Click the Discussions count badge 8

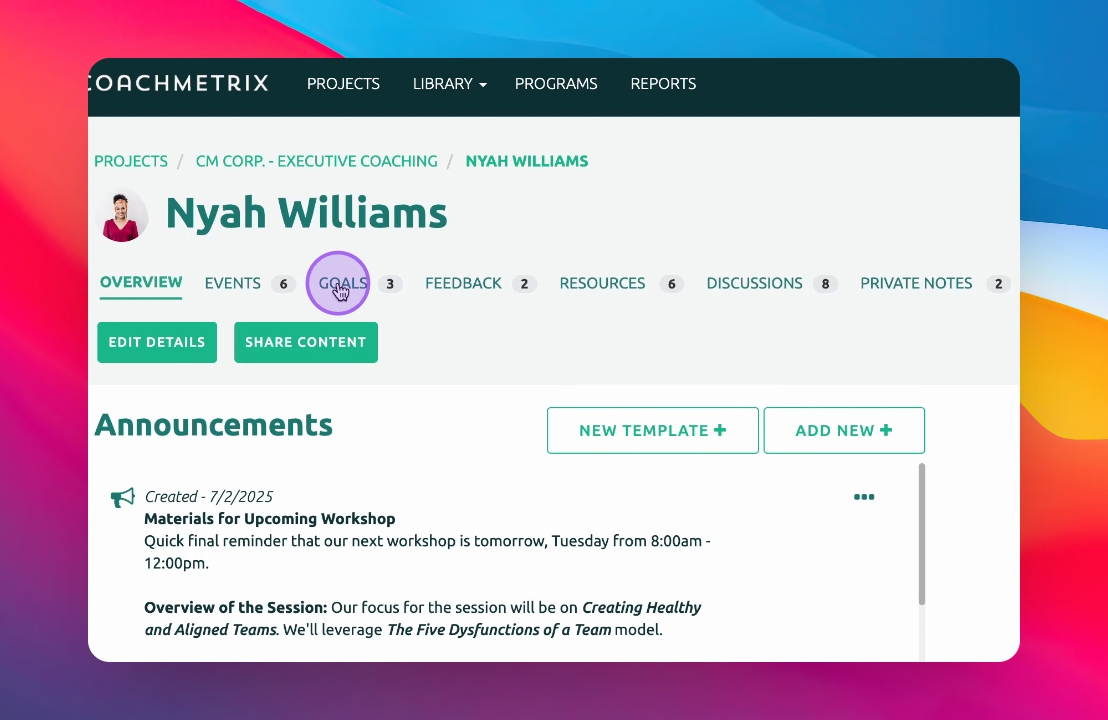[x=825, y=284]
